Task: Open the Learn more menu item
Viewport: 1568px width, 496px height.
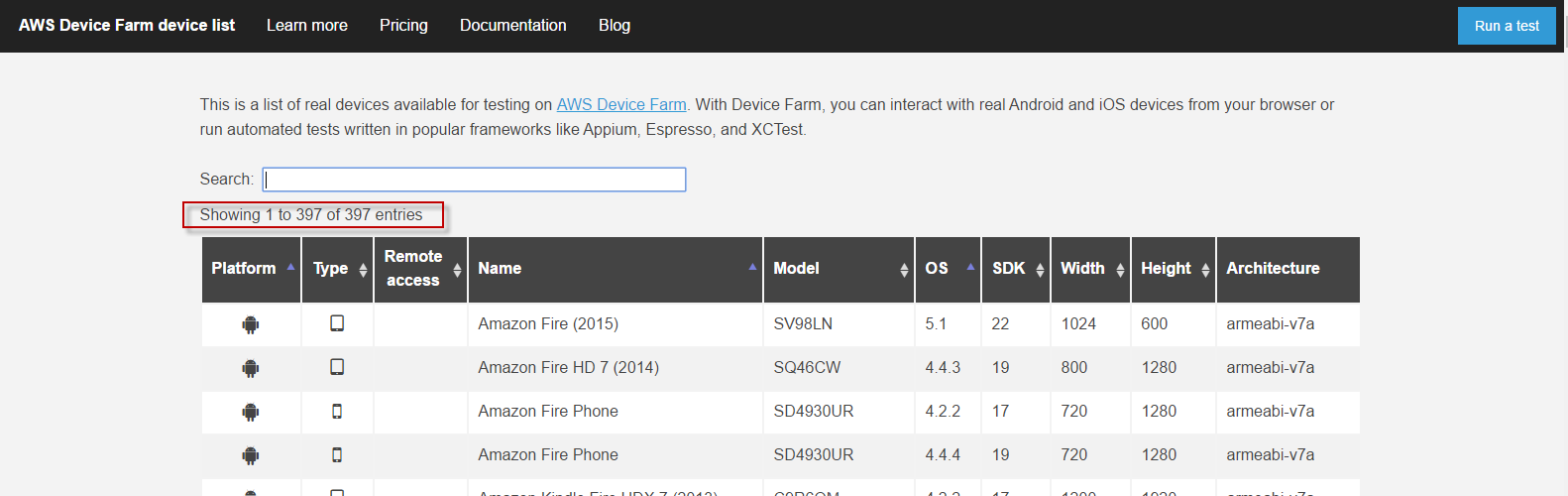Action: click(x=307, y=26)
